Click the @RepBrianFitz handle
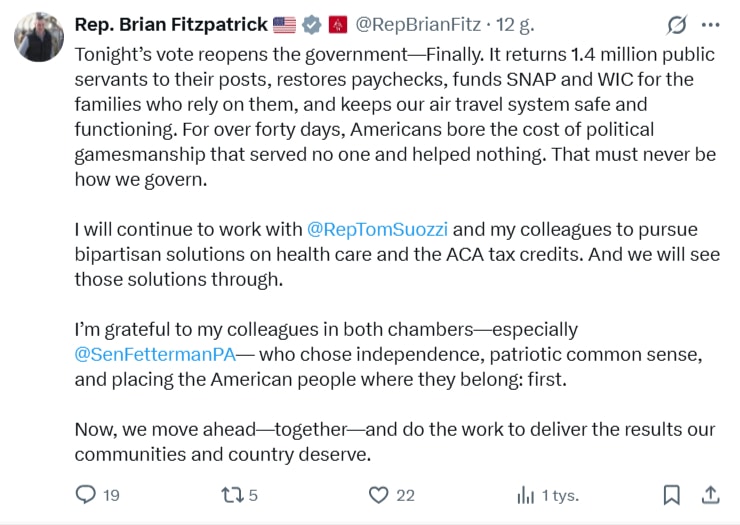Viewport: 740px width, 525px height. click(x=417, y=24)
